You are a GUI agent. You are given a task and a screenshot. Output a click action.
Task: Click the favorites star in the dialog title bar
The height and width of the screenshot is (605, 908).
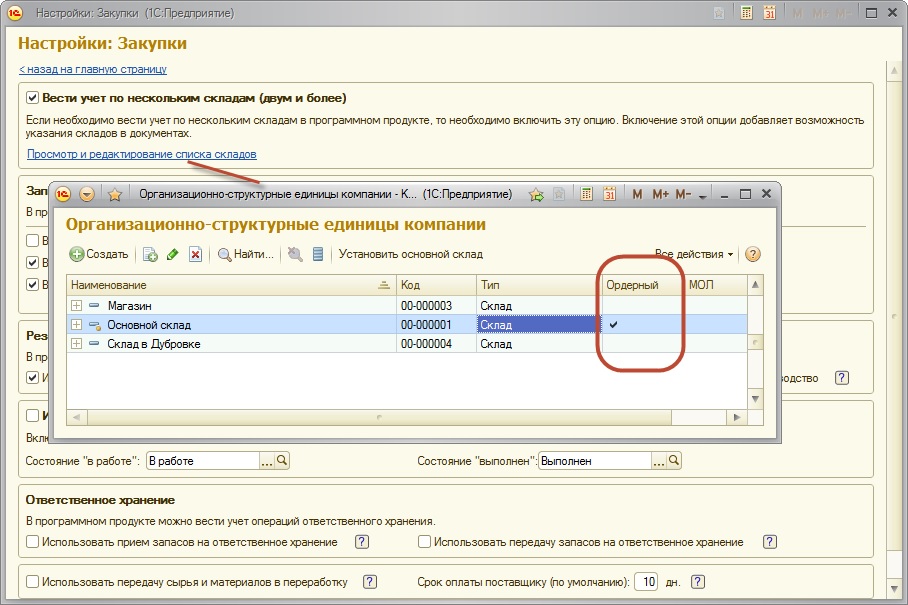coord(114,194)
